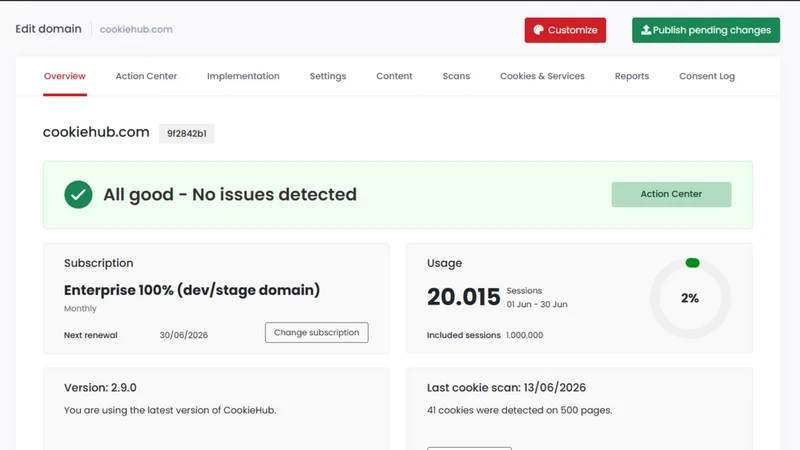800x450 pixels.
Task: Switch to the Action Center tab
Action: pyautogui.click(x=146, y=76)
